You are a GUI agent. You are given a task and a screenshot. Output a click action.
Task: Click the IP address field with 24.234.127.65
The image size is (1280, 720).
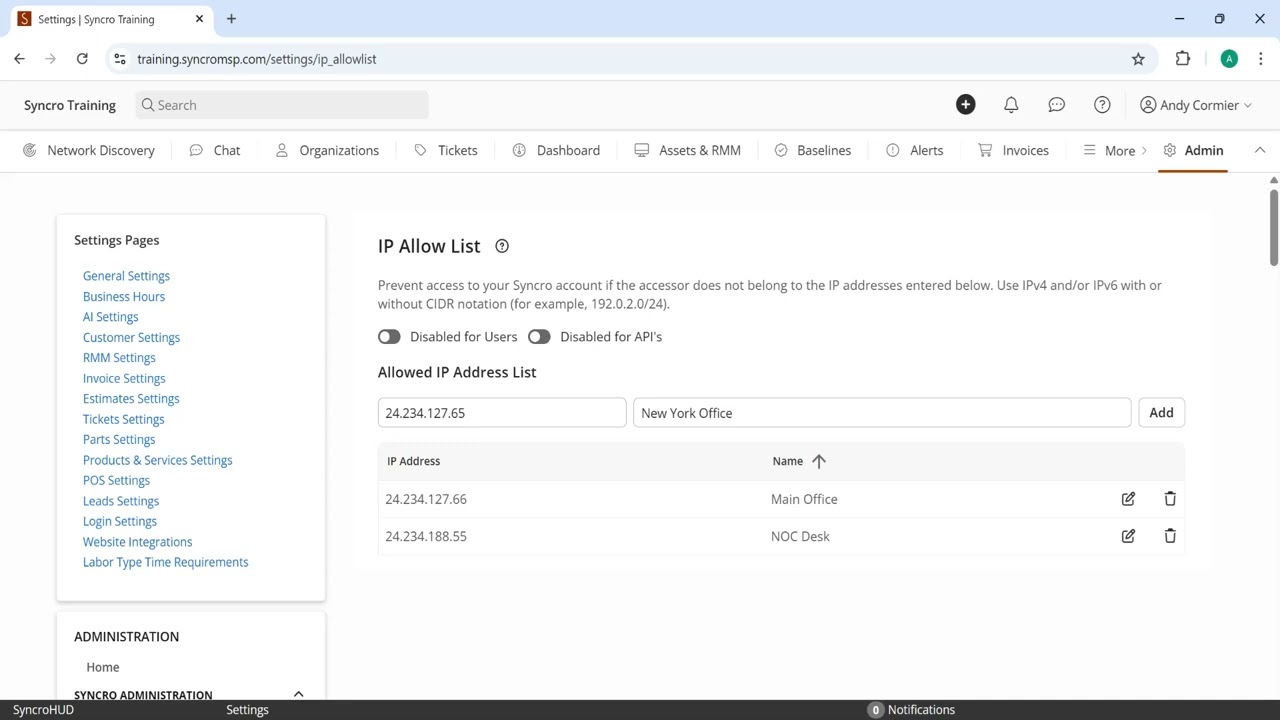(502, 413)
